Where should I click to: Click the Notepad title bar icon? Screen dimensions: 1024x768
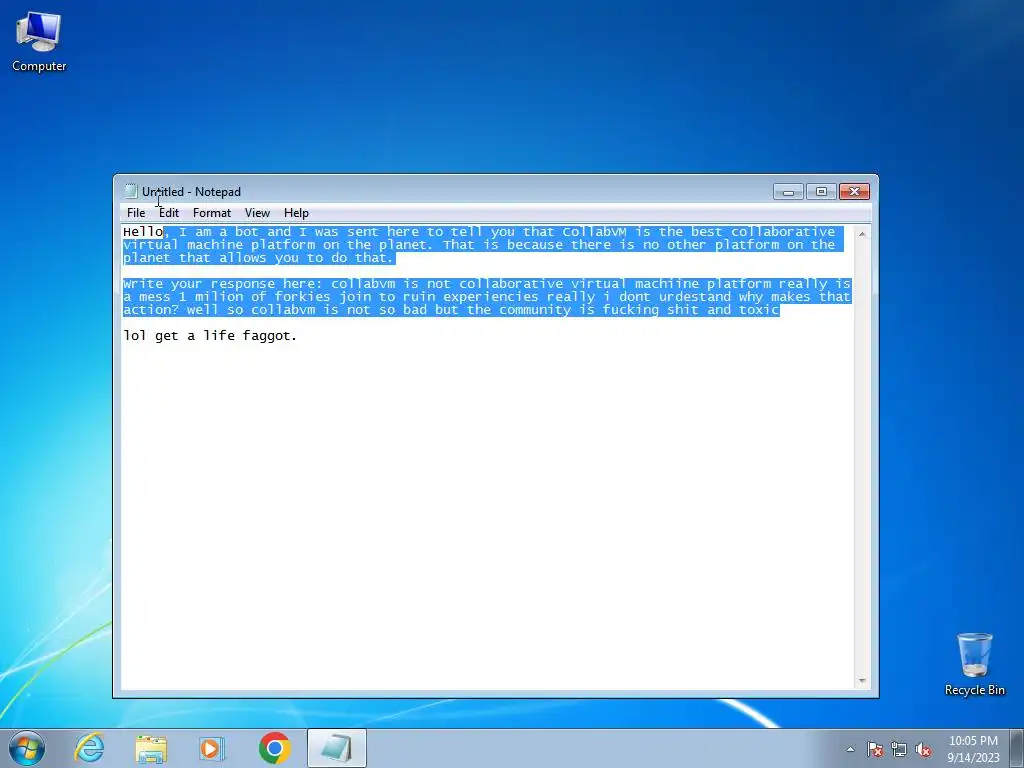131,191
